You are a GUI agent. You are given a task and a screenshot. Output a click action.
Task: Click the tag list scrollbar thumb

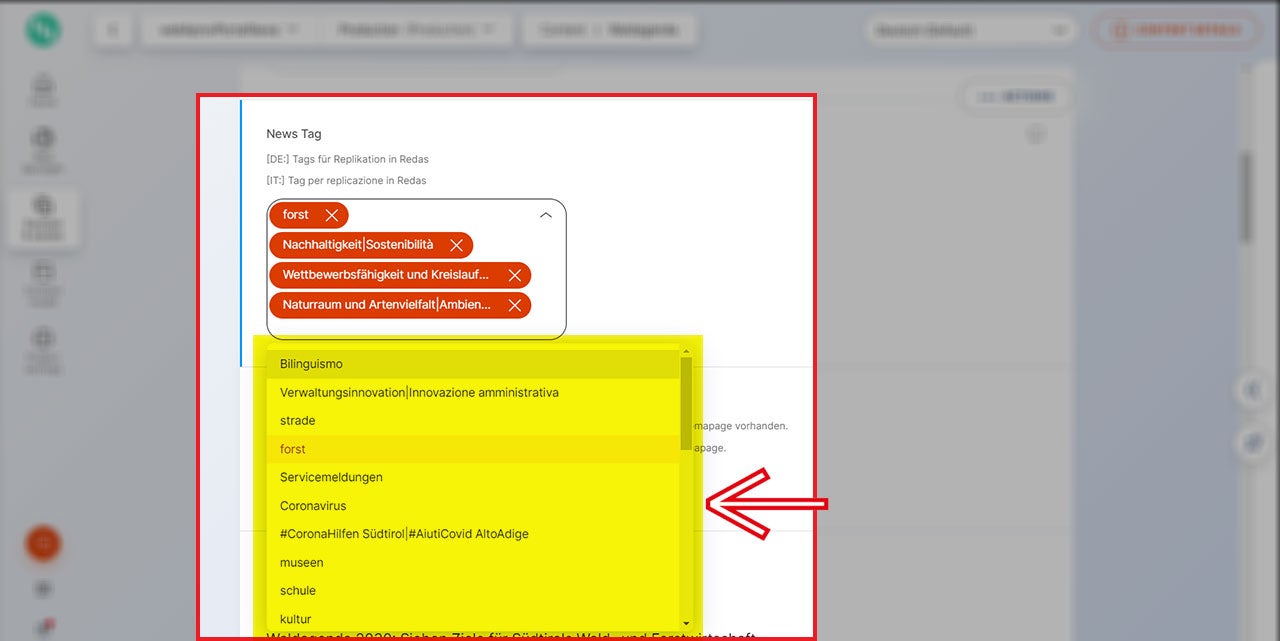click(x=686, y=400)
